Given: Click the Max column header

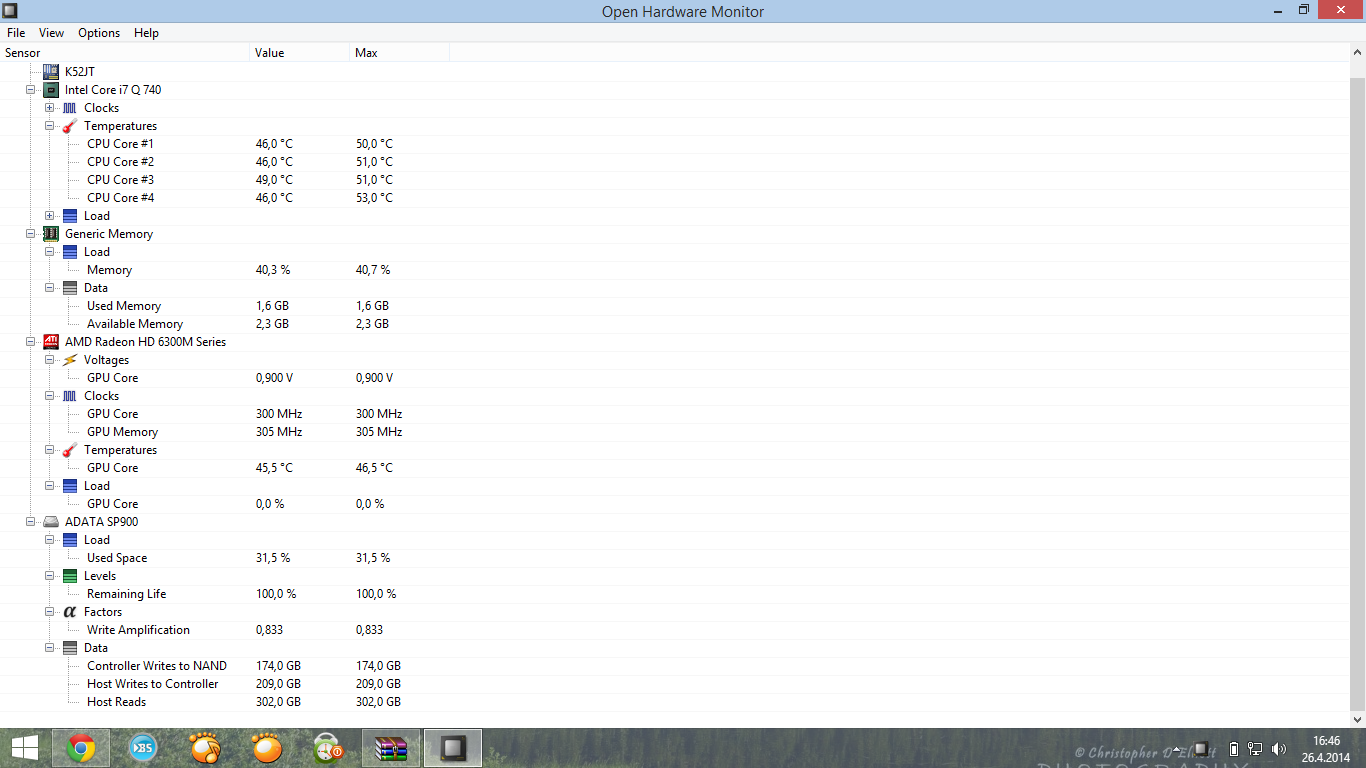Looking at the screenshot, I should (399, 53).
